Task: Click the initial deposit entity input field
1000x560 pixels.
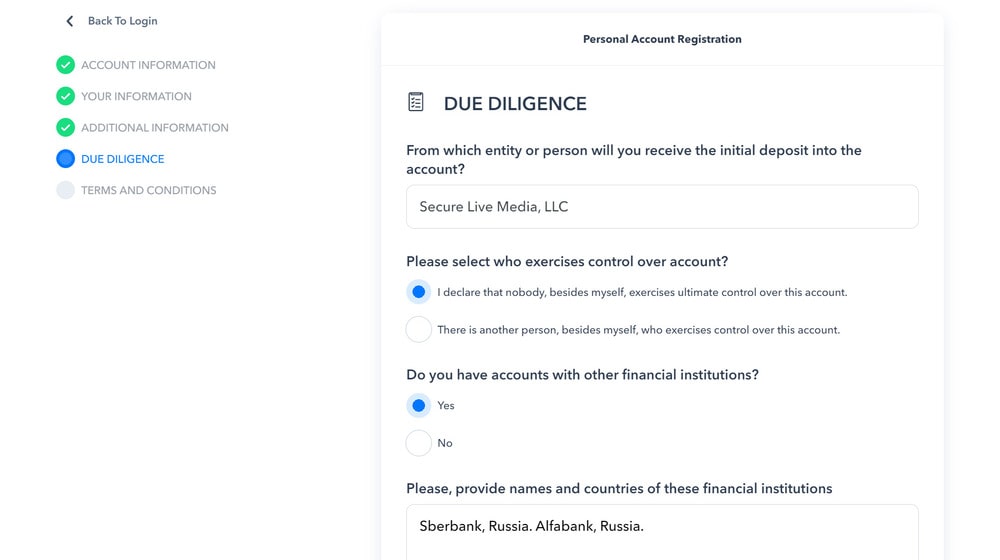Action: pyautogui.click(x=662, y=207)
